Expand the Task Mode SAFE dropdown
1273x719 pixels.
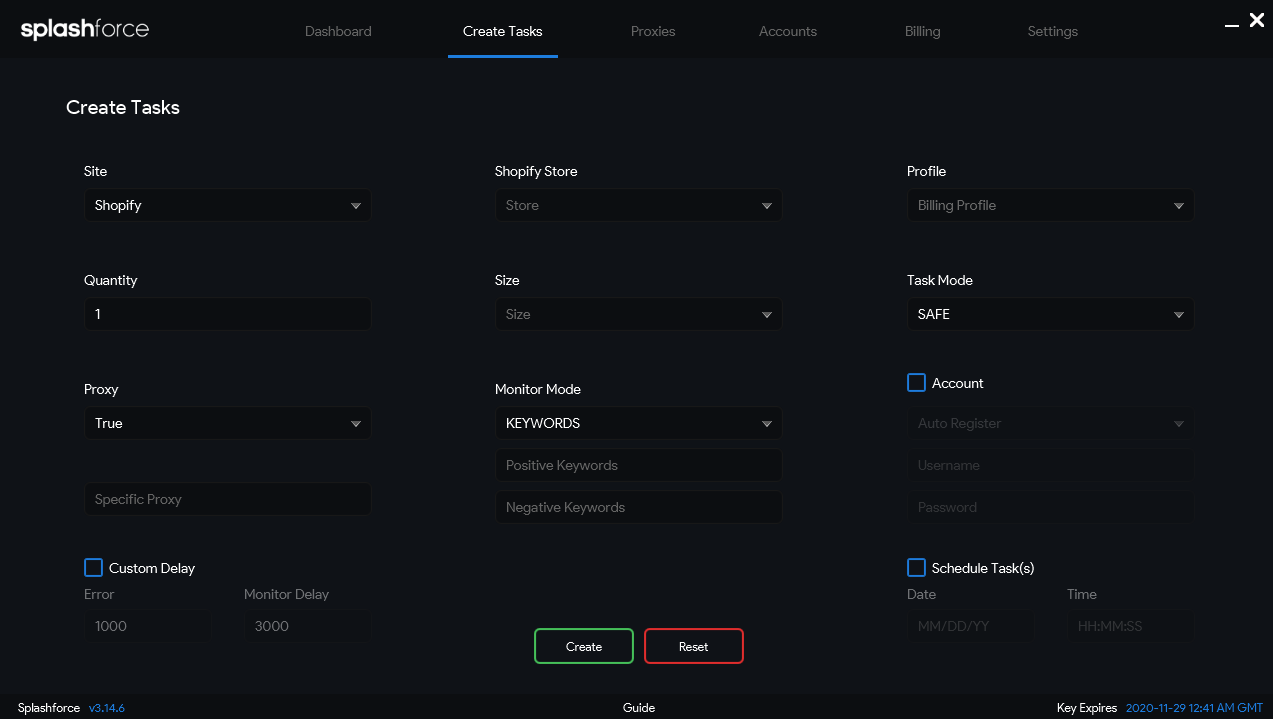1050,314
